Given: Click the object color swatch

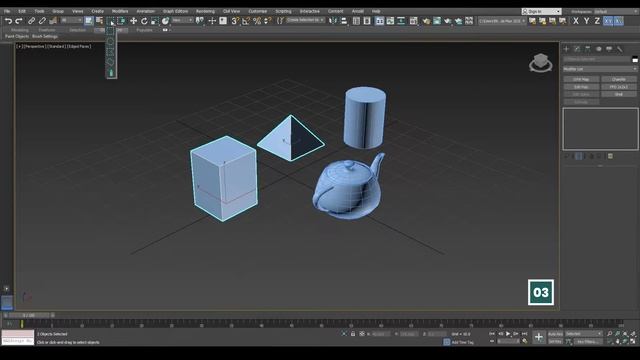Looking at the screenshot, I should click(635, 60).
